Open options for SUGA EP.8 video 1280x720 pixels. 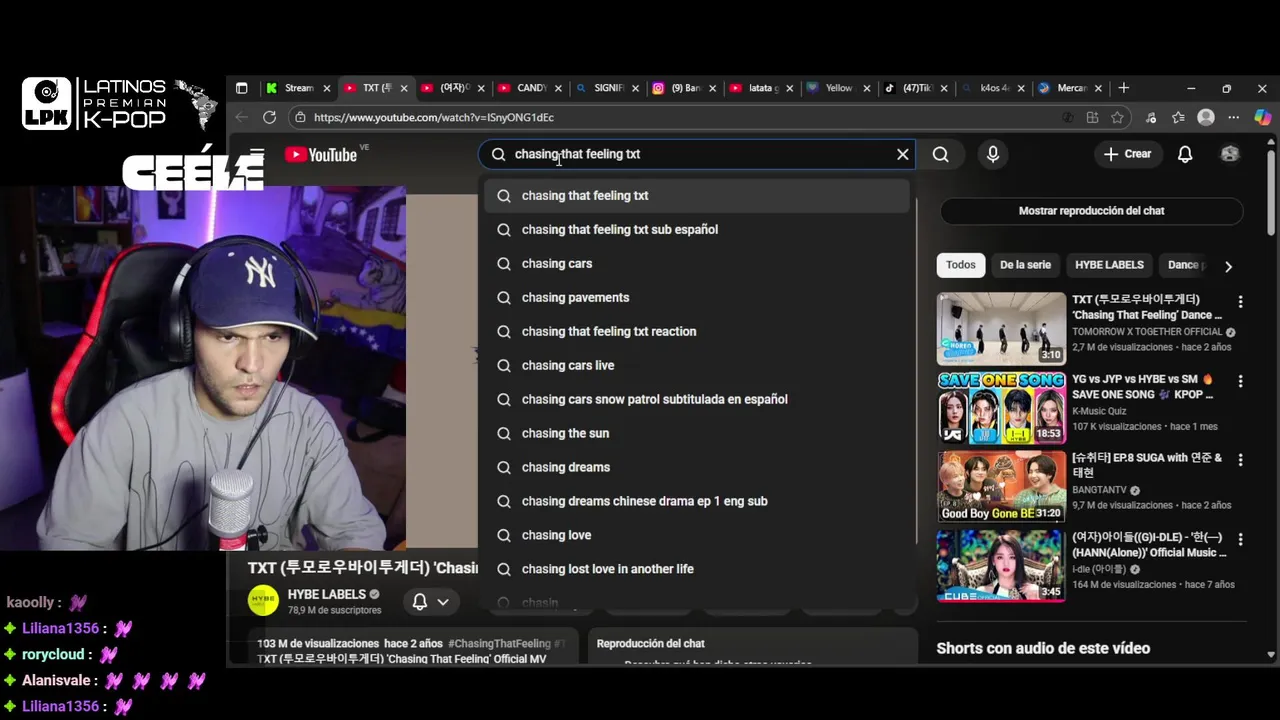point(1240,460)
